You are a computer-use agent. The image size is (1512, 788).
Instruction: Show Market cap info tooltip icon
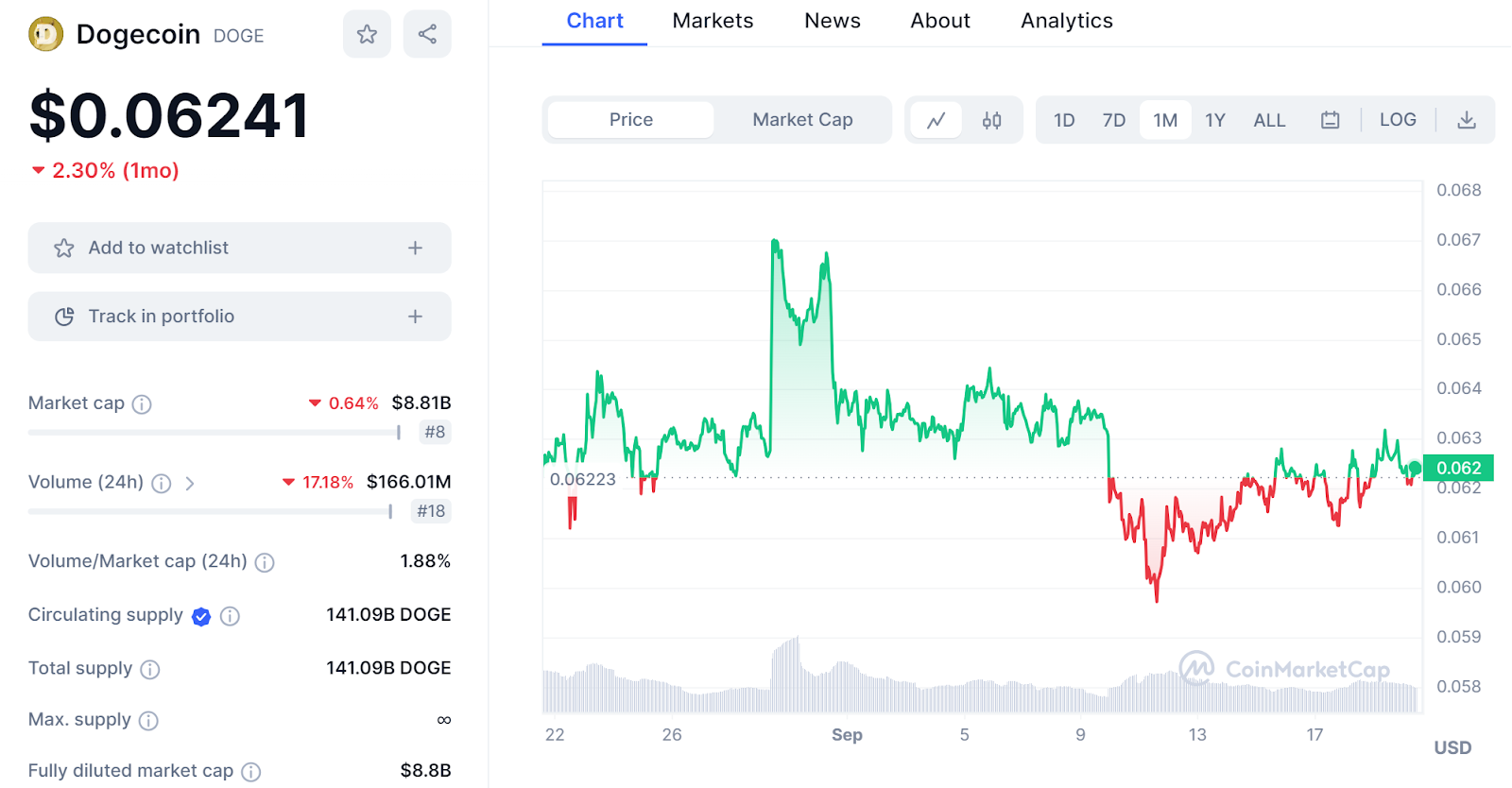click(142, 404)
